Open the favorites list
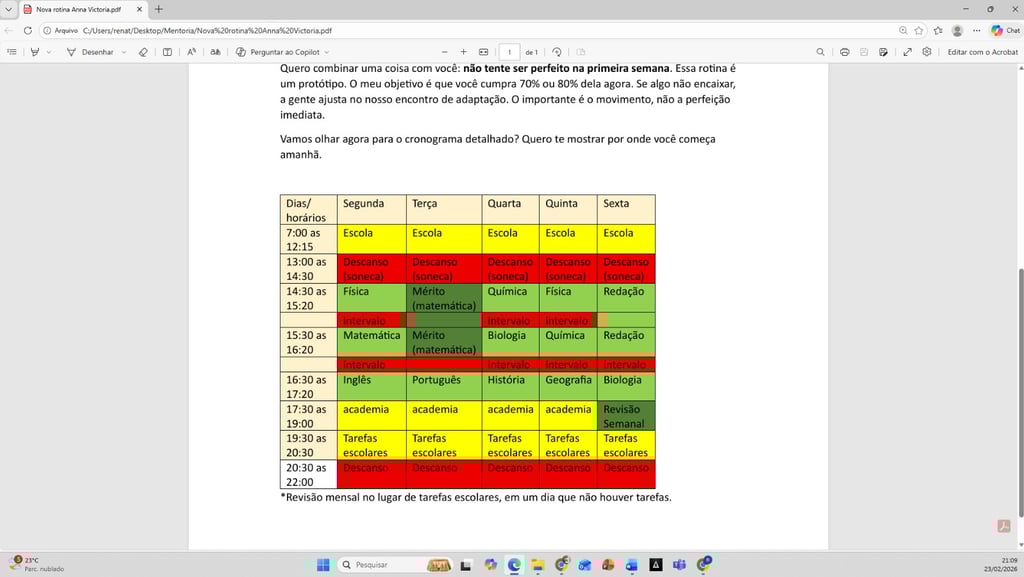This screenshot has height=577, width=1024. (x=938, y=31)
